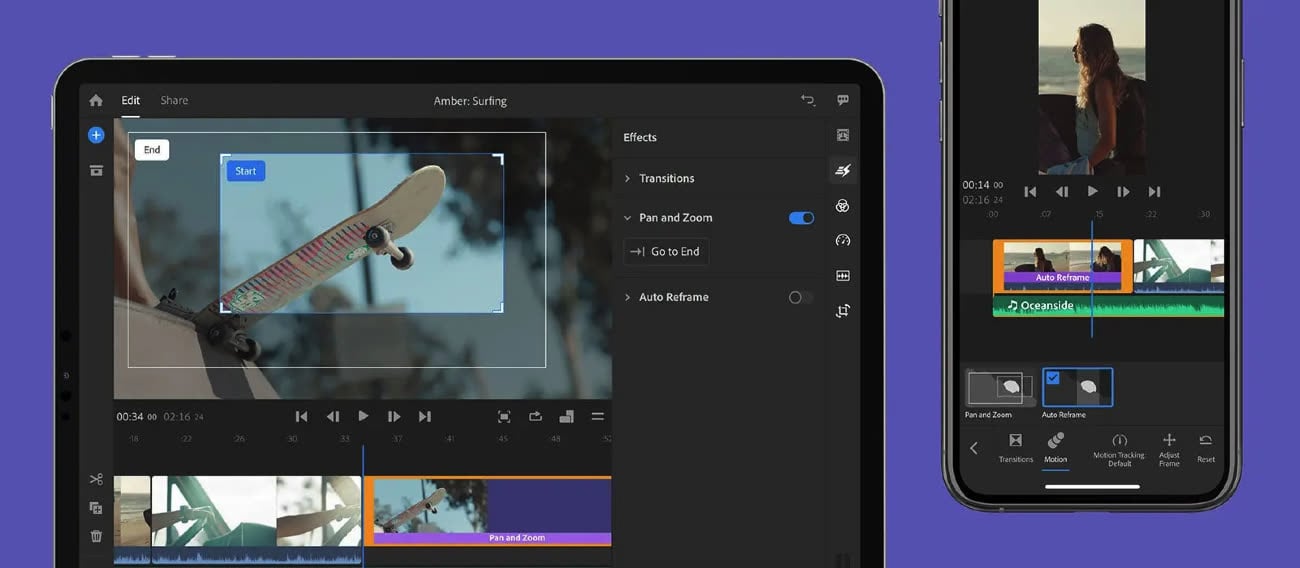Expand timeline track controls icon

(597, 416)
